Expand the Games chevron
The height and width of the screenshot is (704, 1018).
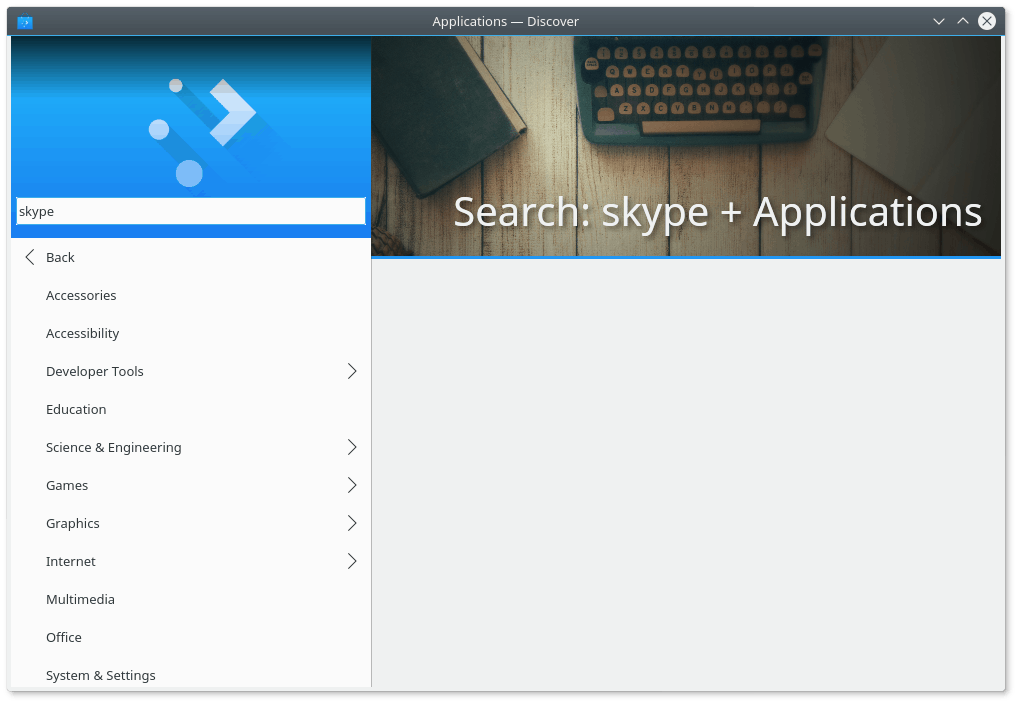pos(352,485)
